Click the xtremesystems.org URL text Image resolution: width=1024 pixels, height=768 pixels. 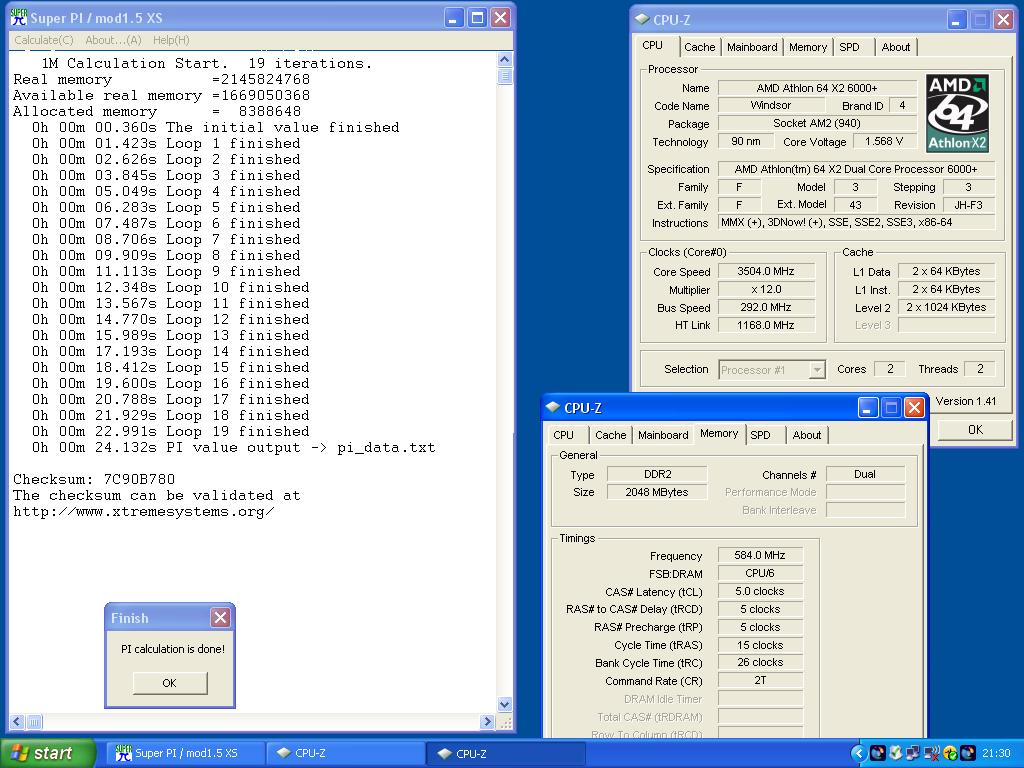pyautogui.click(x=144, y=511)
